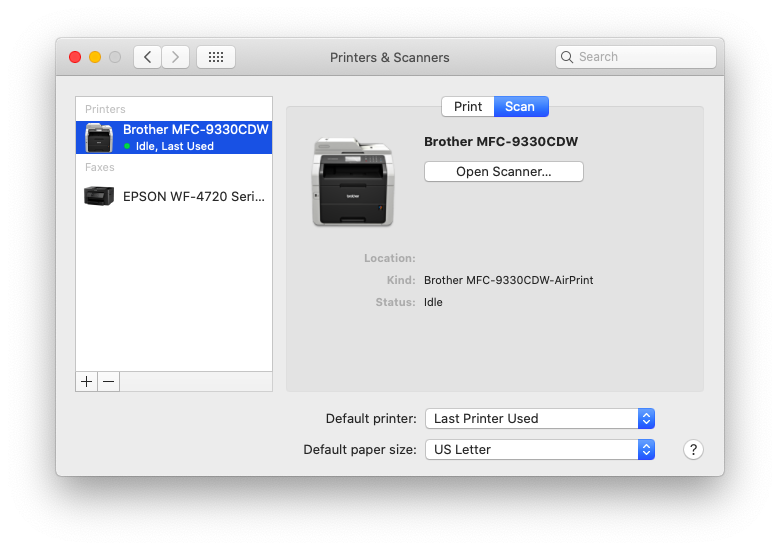Click the 'Default paper size:' label
The height and width of the screenshot is (550, 780).
coord(360,450)
